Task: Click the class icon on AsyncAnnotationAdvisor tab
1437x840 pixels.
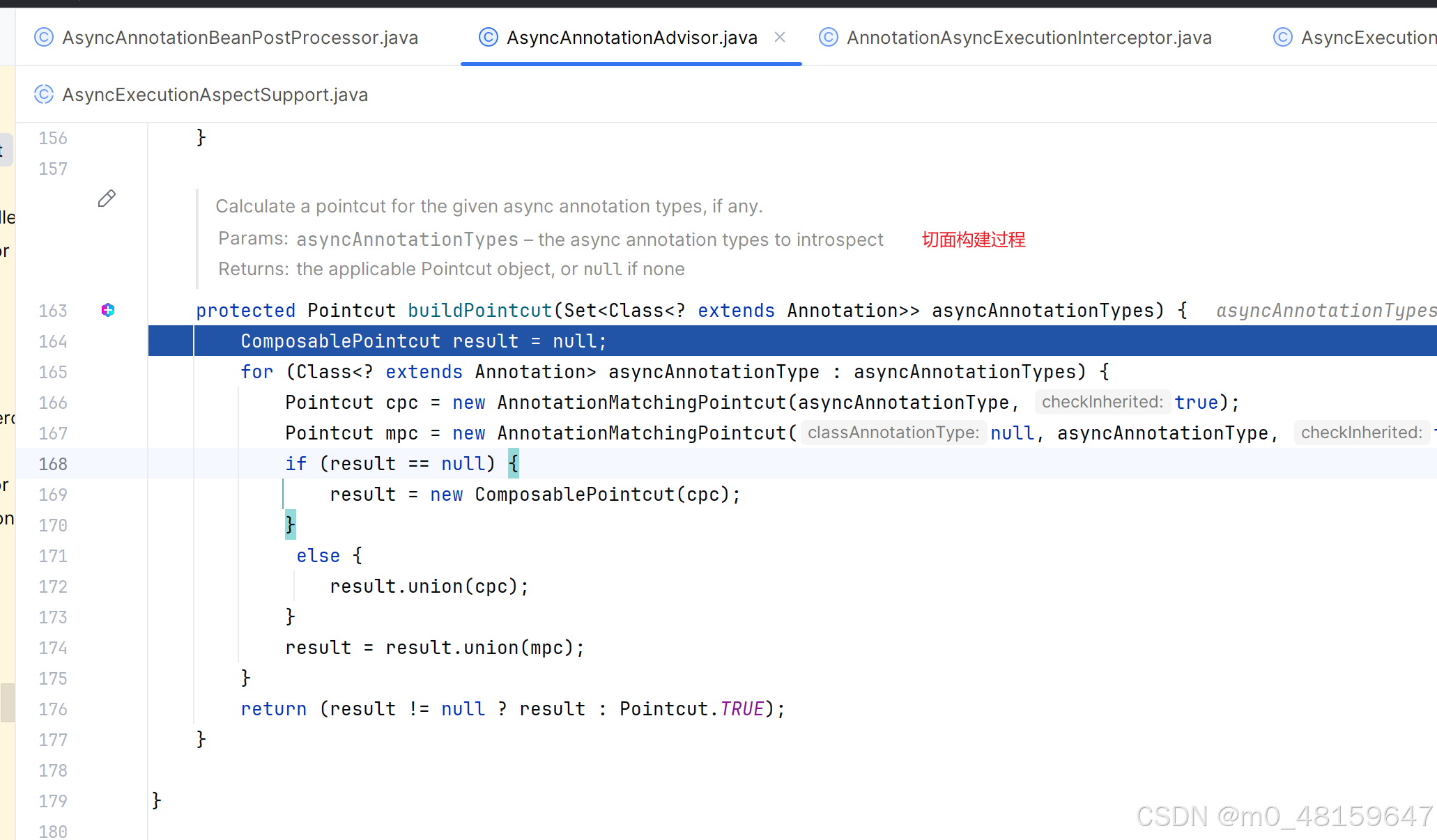Action: click(x=489, y=38)
